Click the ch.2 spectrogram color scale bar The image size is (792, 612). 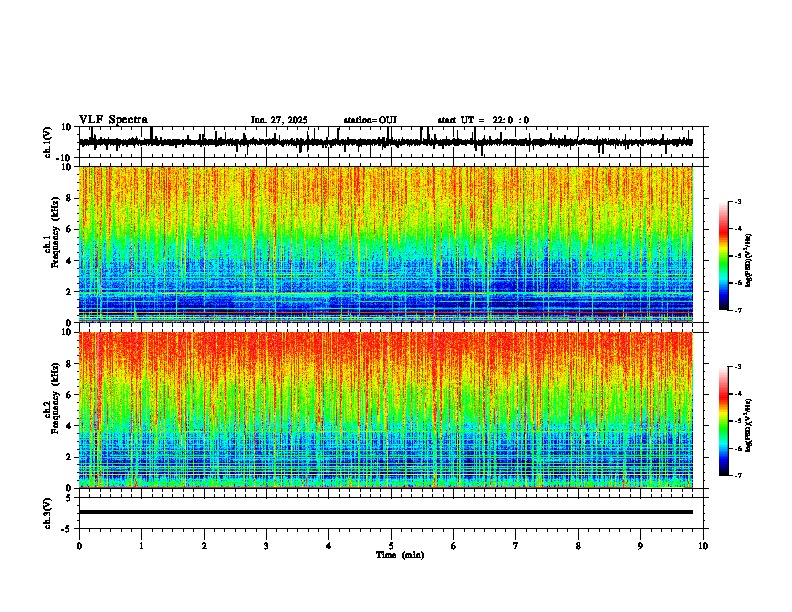pyautogui.click(x=724, y=421)
